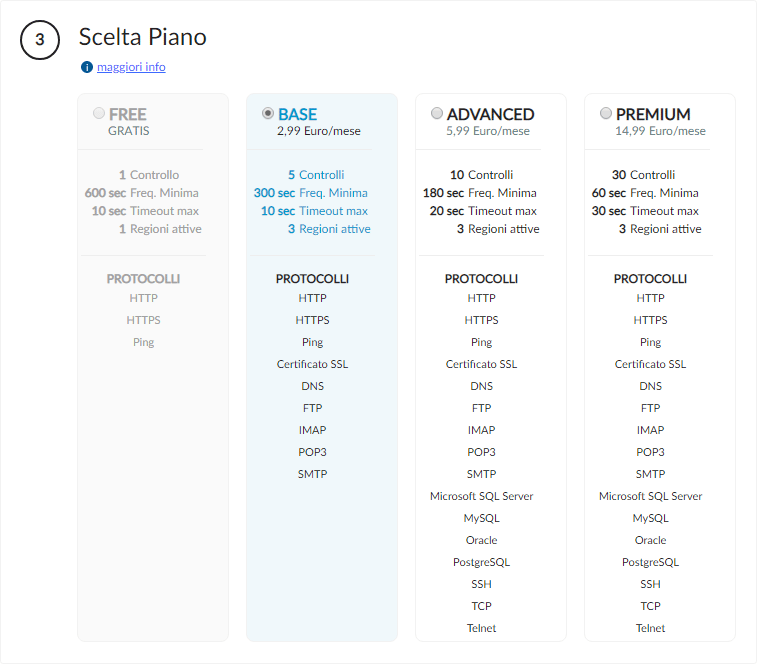Screen dimensions: 757x664
Task: Click the PREMIUM plan title
Action: (x=653, y=114)
